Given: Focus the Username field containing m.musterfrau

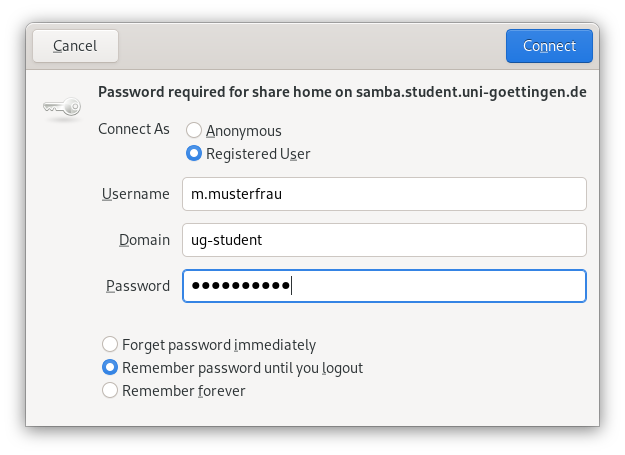Looking at the screenshot, I should (384, 194).
